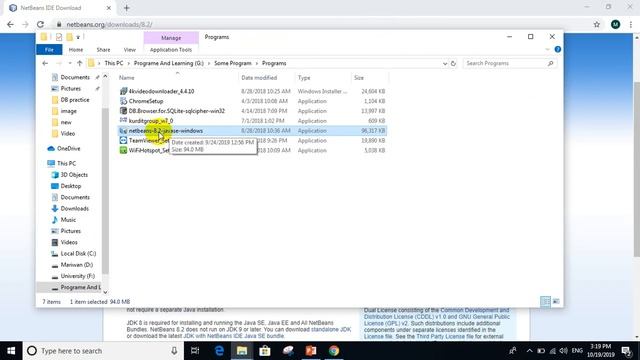Sort by Type column header

pos(304,78)
